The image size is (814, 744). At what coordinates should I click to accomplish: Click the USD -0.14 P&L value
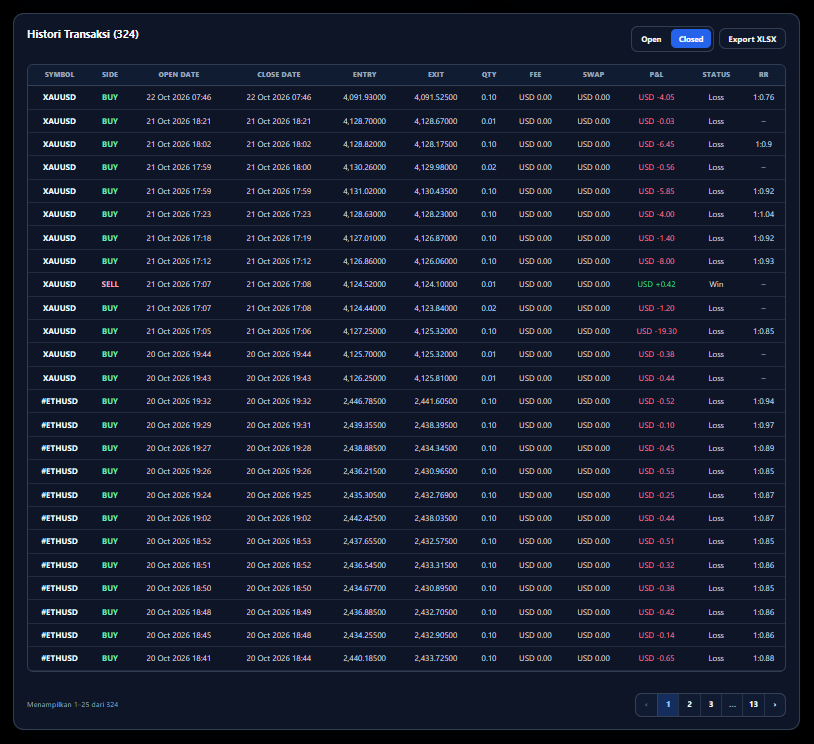[656, 635]
